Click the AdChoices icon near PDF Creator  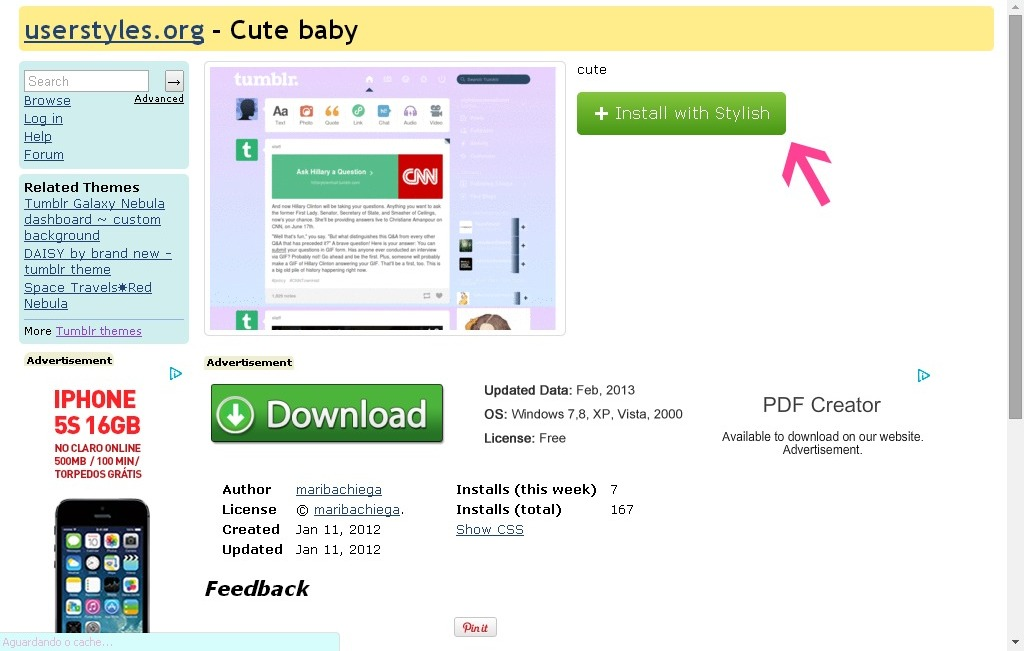click(923, 375)
